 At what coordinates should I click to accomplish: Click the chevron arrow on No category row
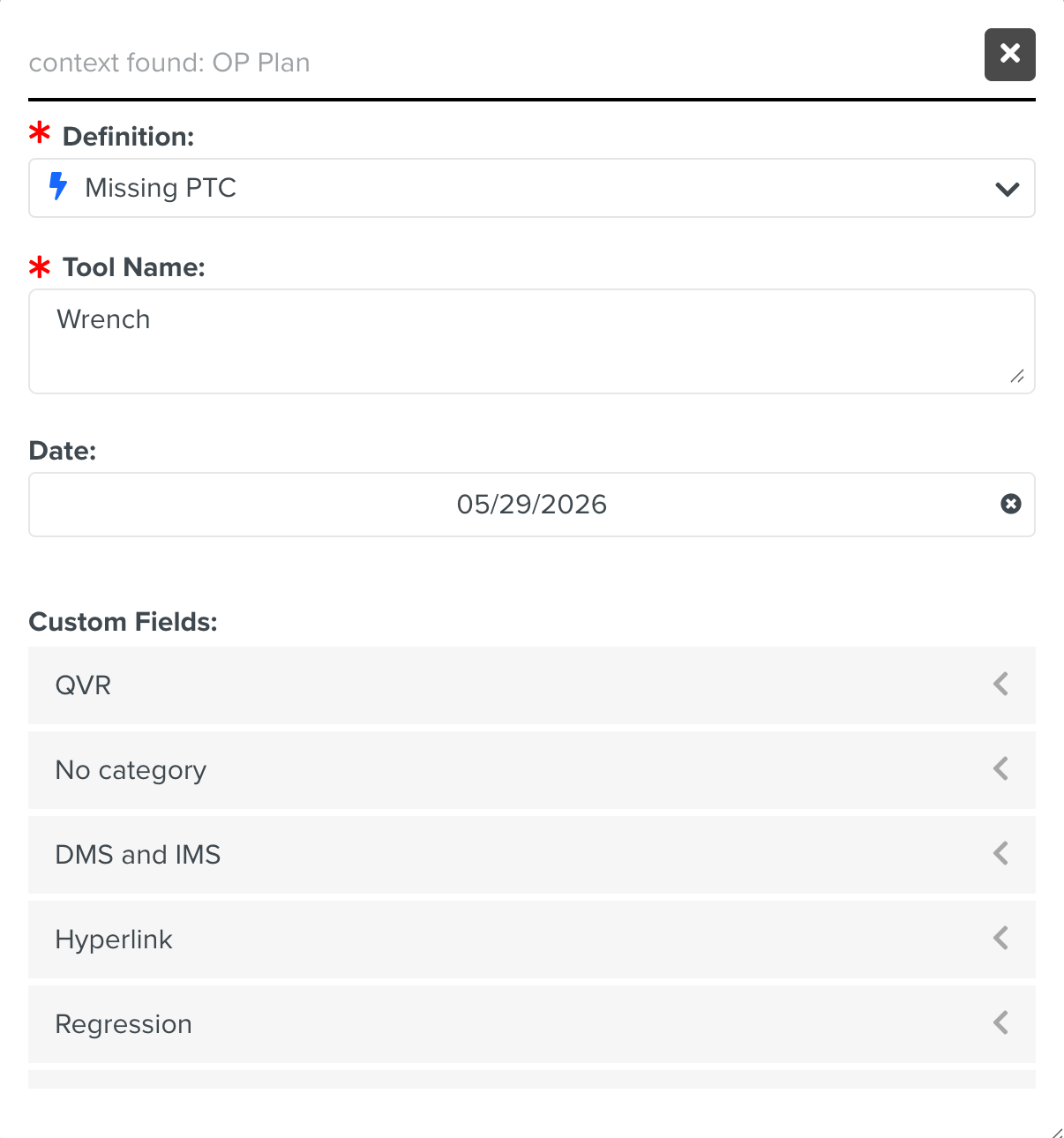pos(1000,768)
